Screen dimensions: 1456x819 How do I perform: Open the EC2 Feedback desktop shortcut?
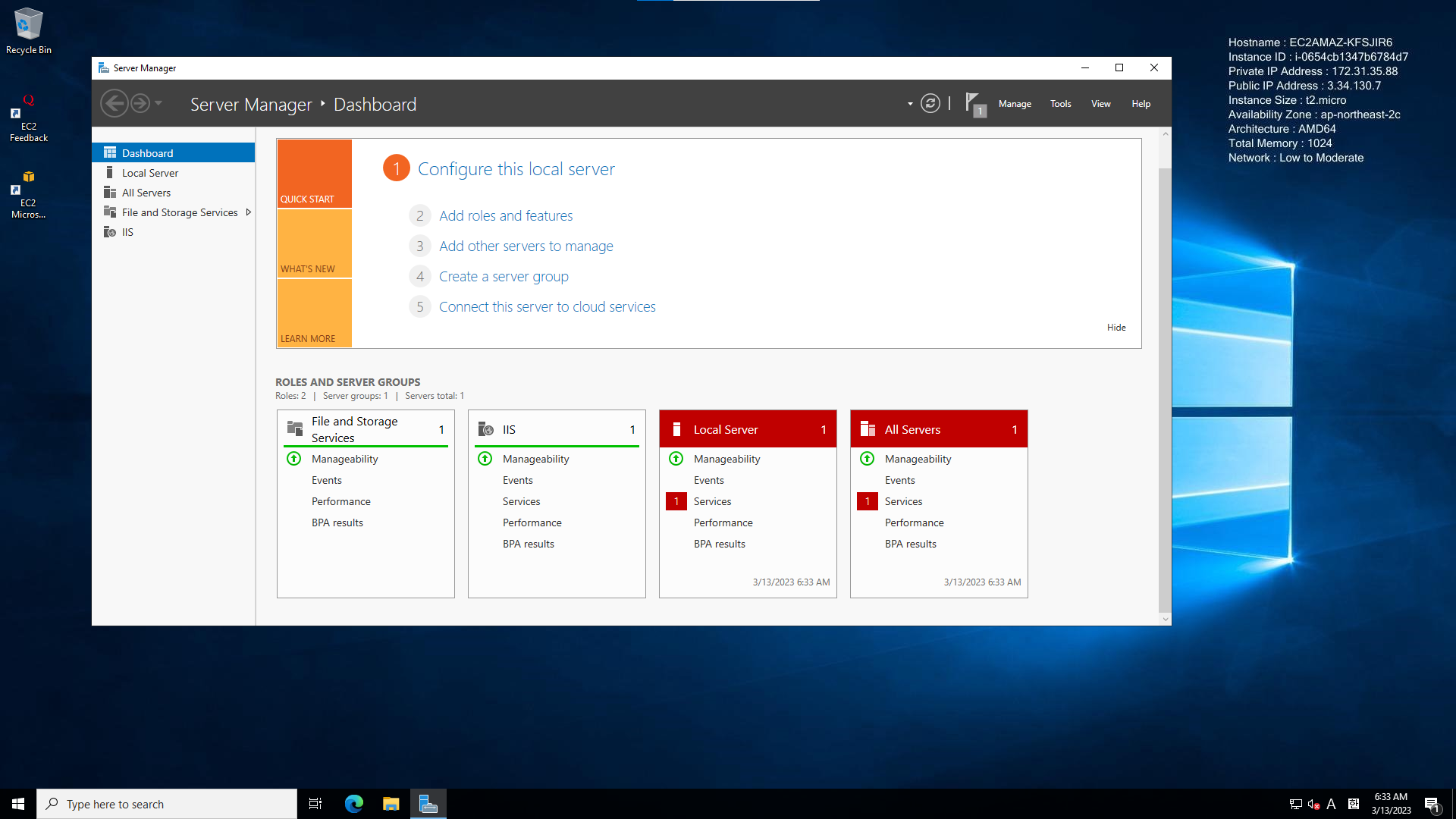(29, 119)
